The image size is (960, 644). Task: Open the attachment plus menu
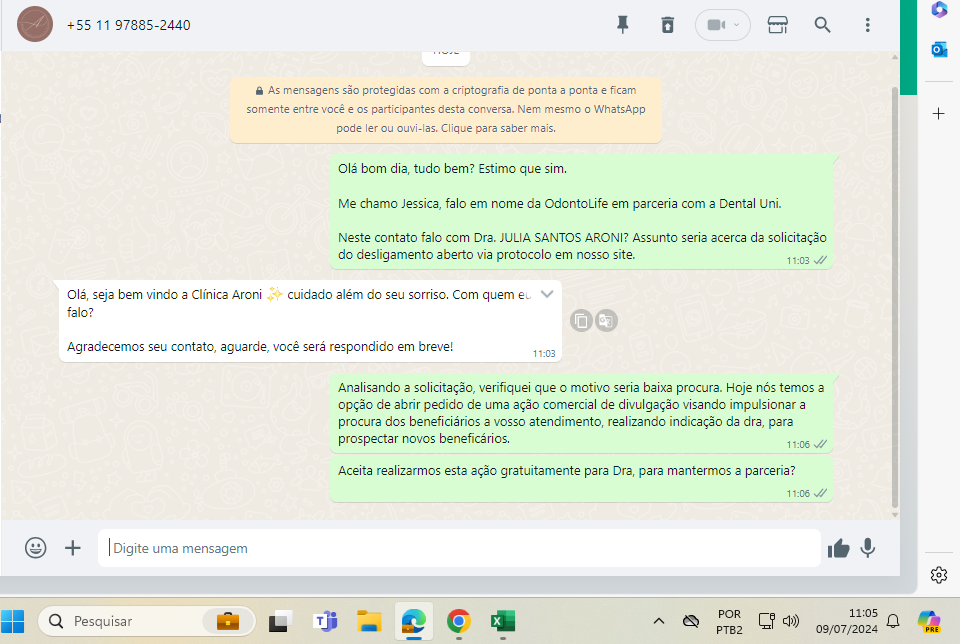(x=73, y=547)
